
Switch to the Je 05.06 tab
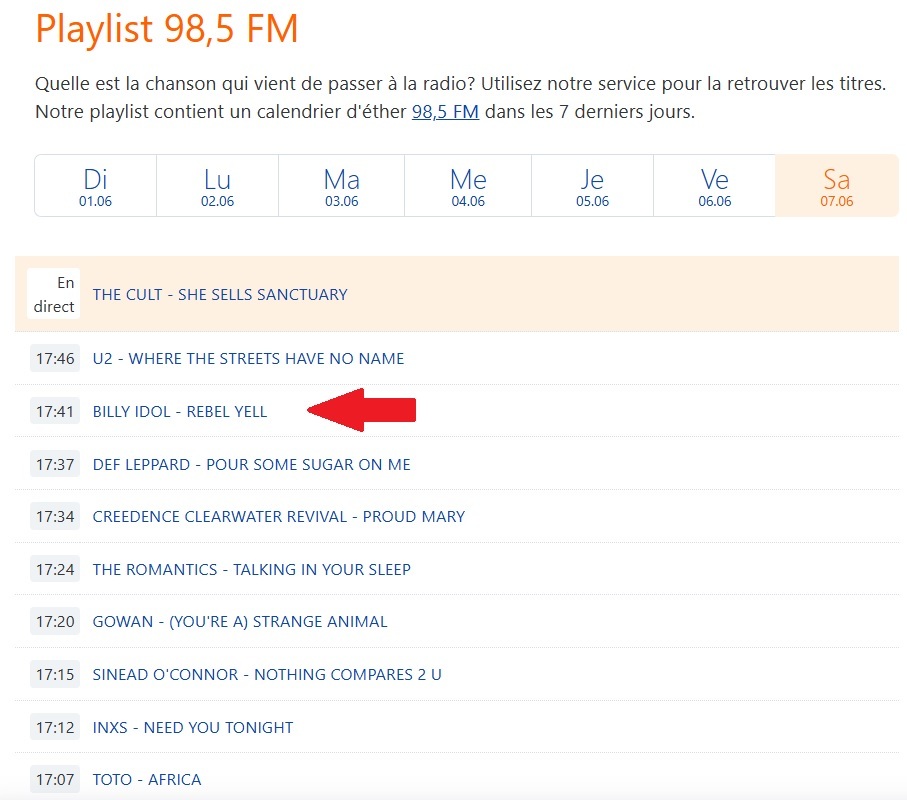click(592, 186)
